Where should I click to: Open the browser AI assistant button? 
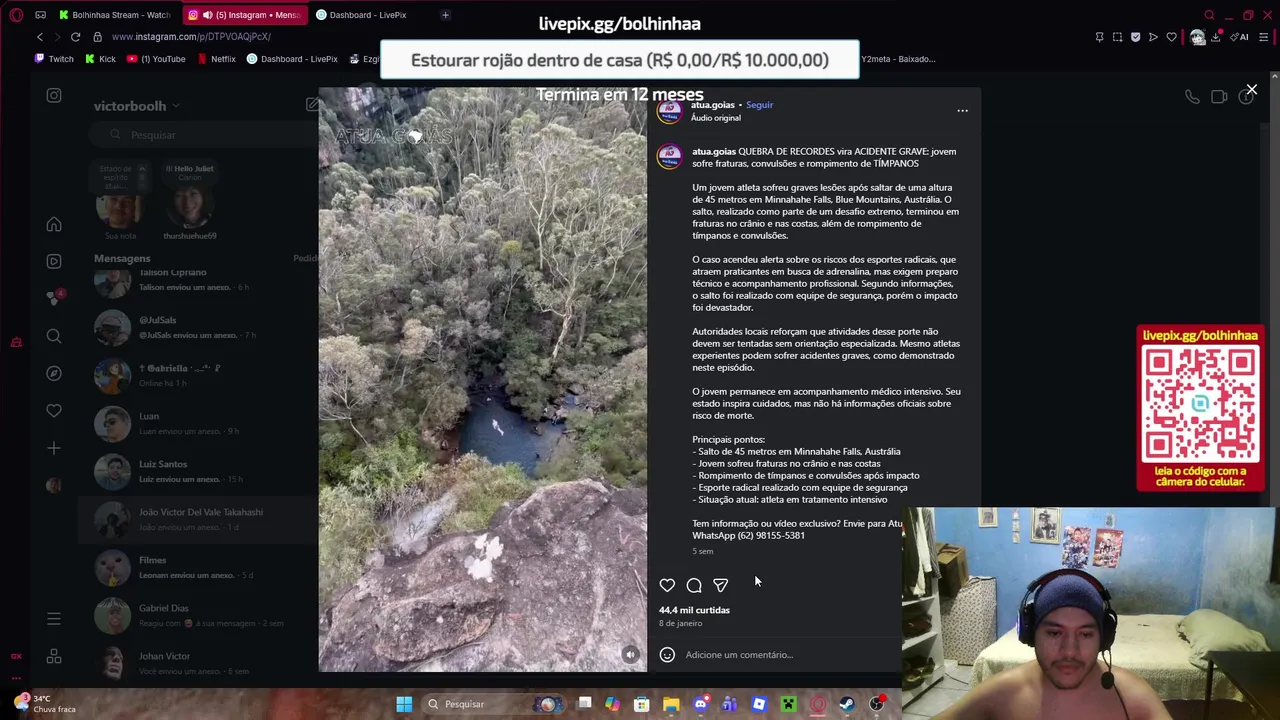tap(1239, 37)
